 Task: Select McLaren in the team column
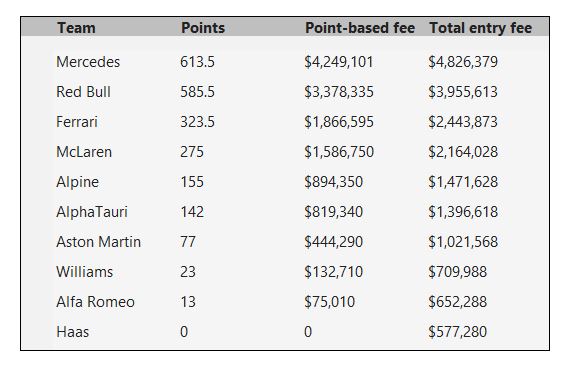[x=84, y=152]
